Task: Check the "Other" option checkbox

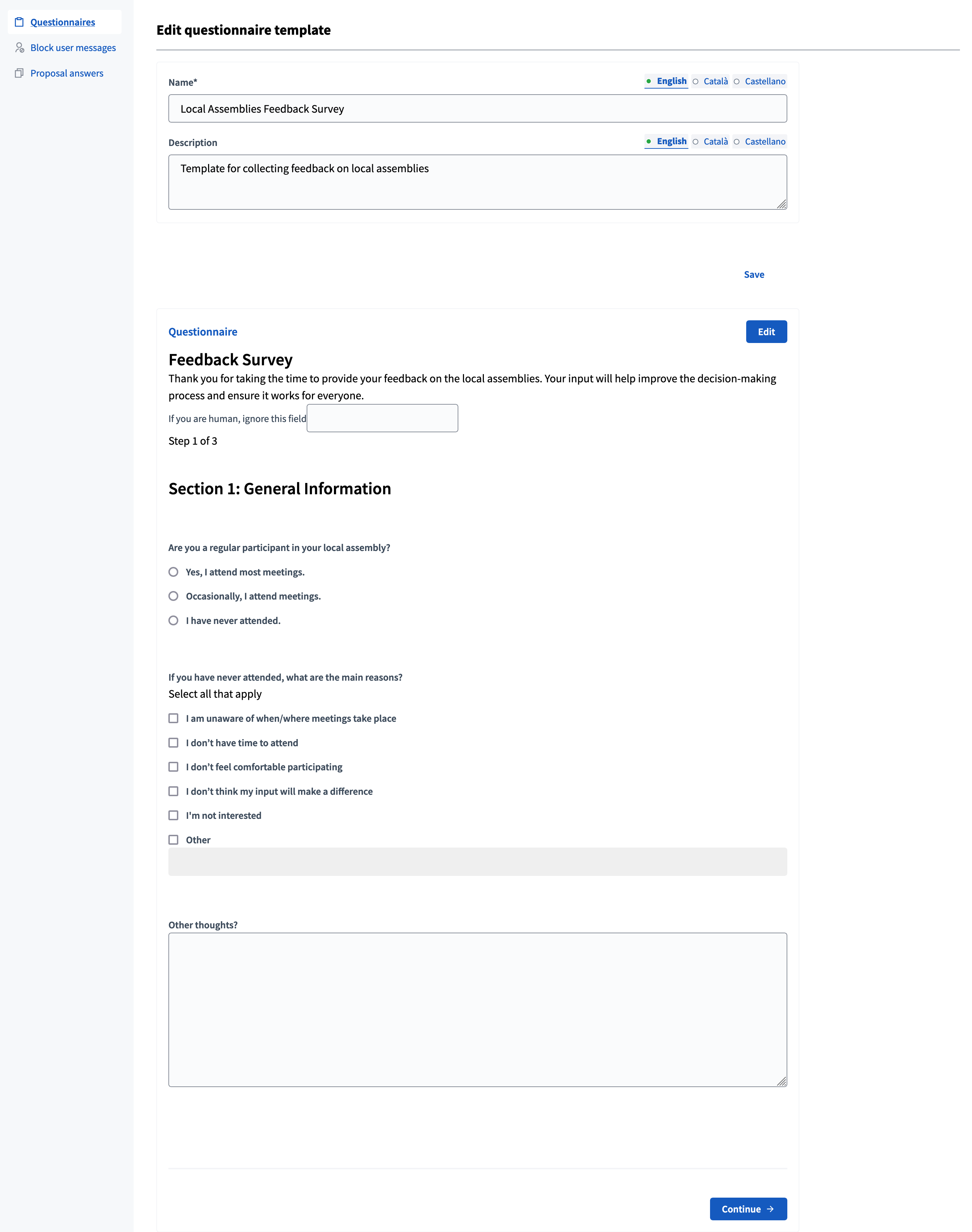Action: pyautogui.click(x=174, y=839)
